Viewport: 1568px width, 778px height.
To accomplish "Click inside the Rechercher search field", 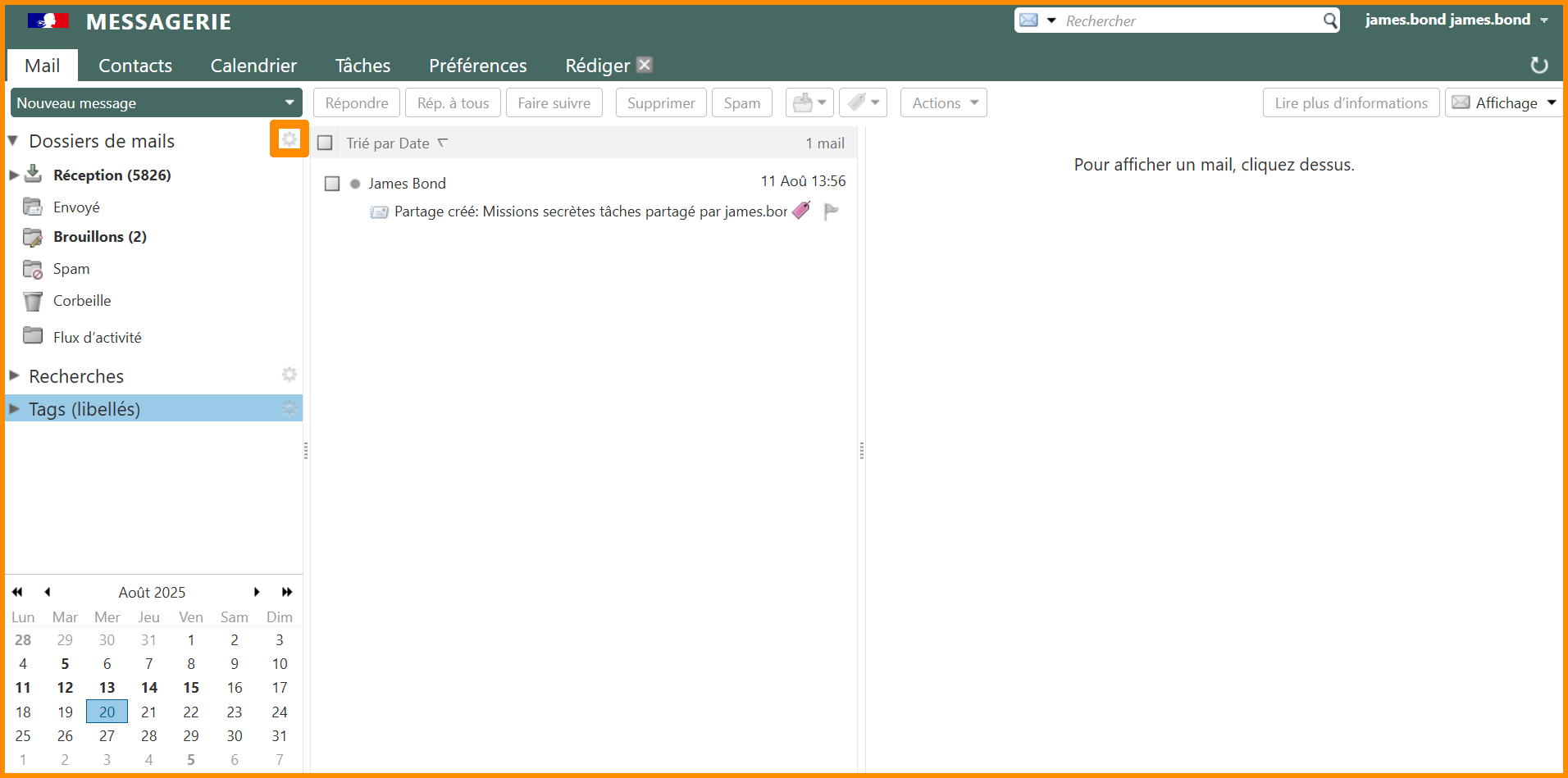I will coord(1189,21).
